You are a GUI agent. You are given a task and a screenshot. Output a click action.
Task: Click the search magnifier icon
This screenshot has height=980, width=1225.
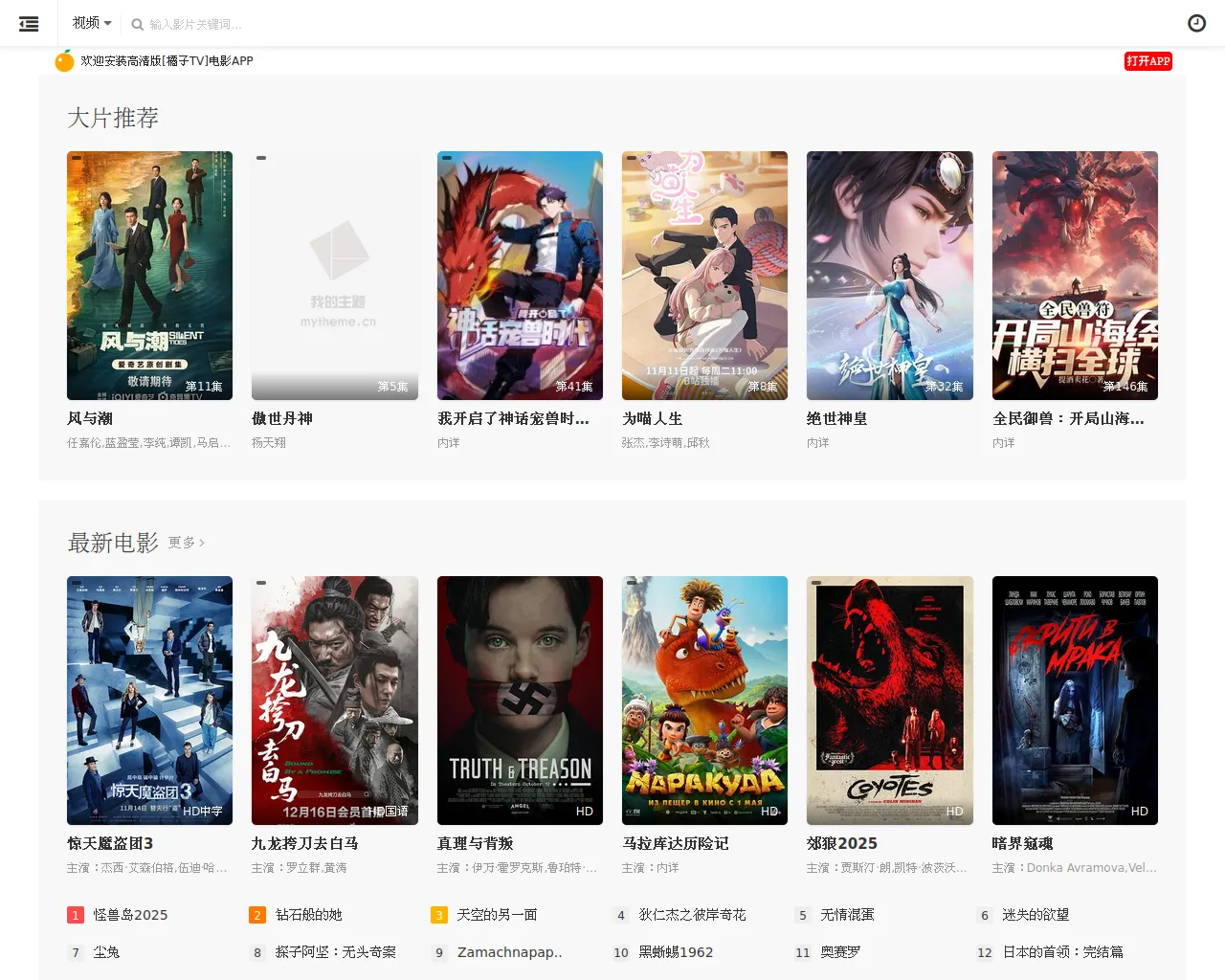click(x=137, y=25)
